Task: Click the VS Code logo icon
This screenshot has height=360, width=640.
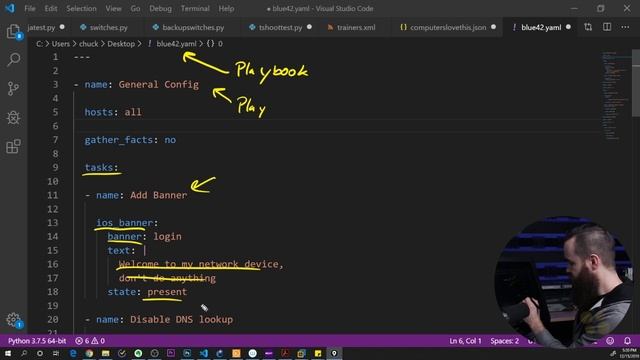Action: click(10, 8)
